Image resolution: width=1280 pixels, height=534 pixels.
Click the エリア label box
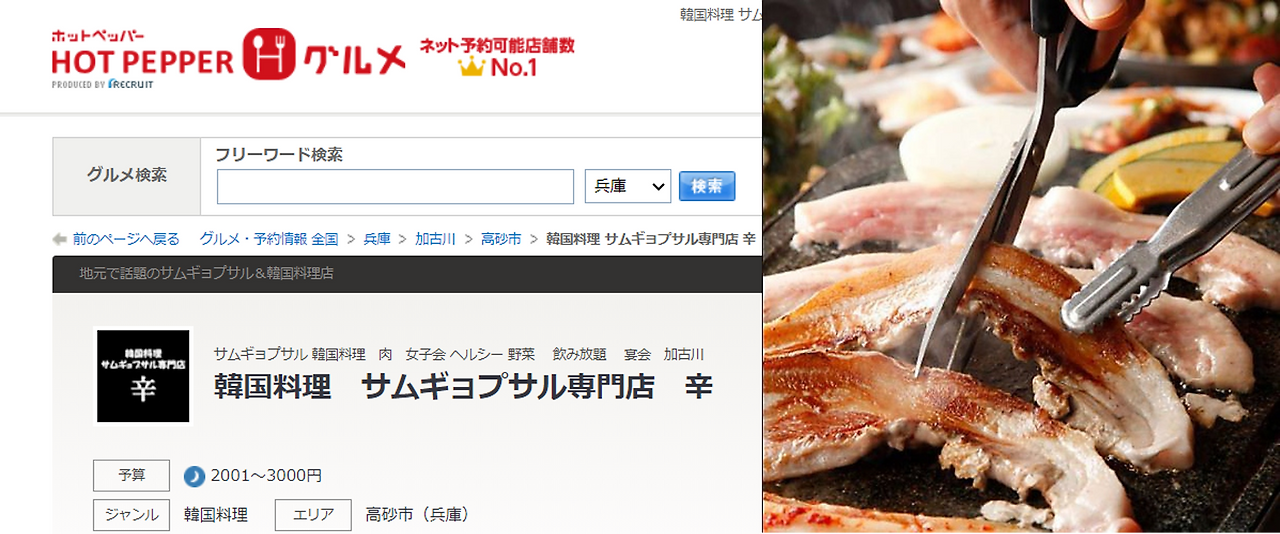pyautogui.click(x=313, y=515)
